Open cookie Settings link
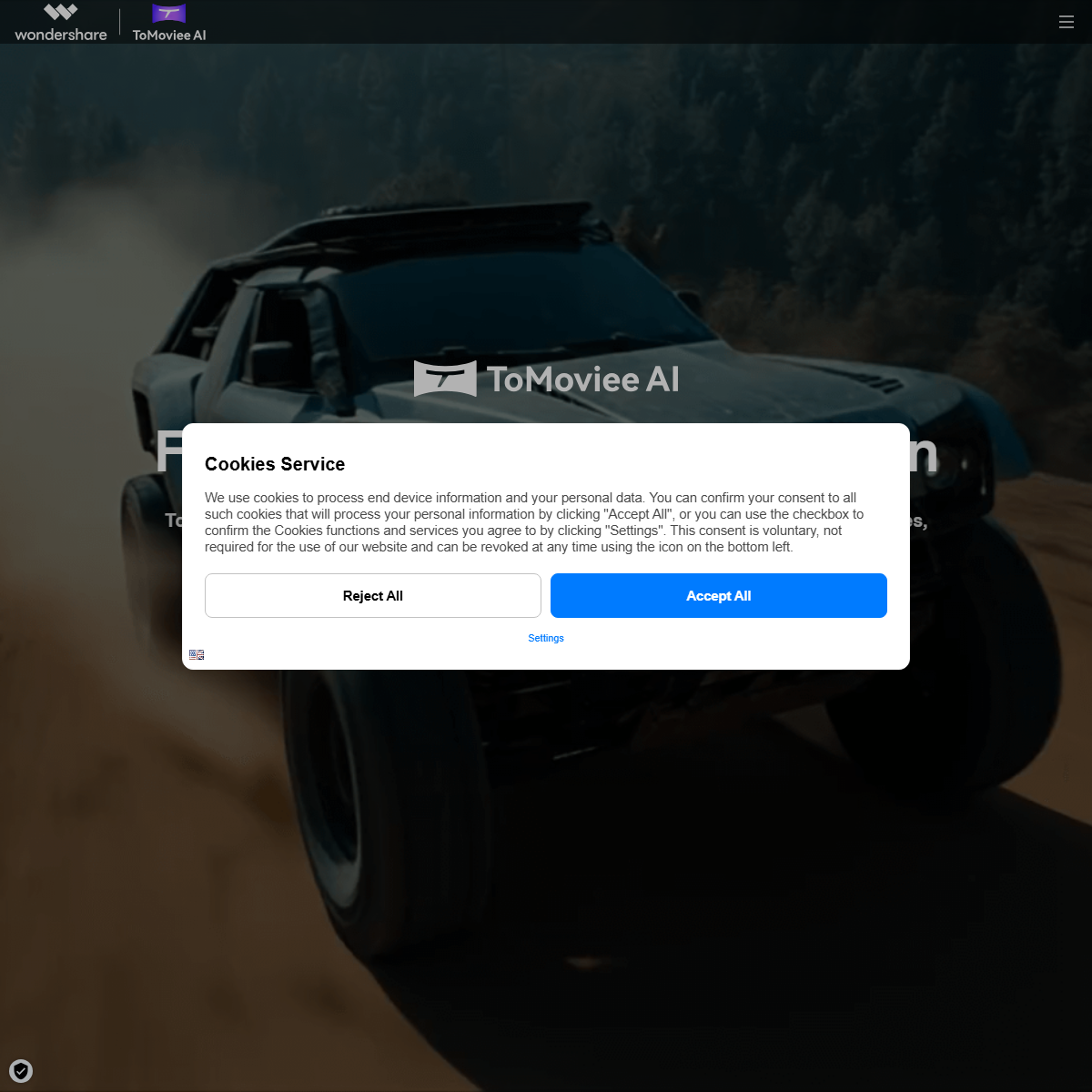Screen dimensions: 1092x1092 point(546,638)
